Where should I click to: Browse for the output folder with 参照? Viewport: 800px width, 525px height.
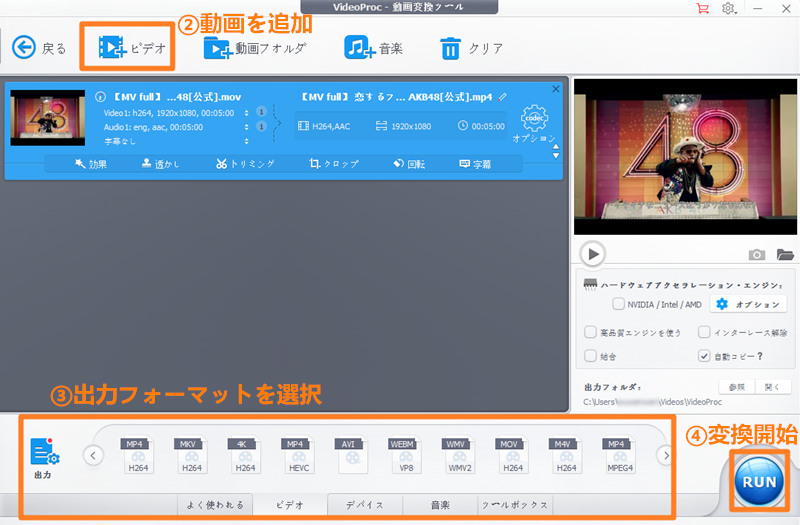click(x=737, y=387)
